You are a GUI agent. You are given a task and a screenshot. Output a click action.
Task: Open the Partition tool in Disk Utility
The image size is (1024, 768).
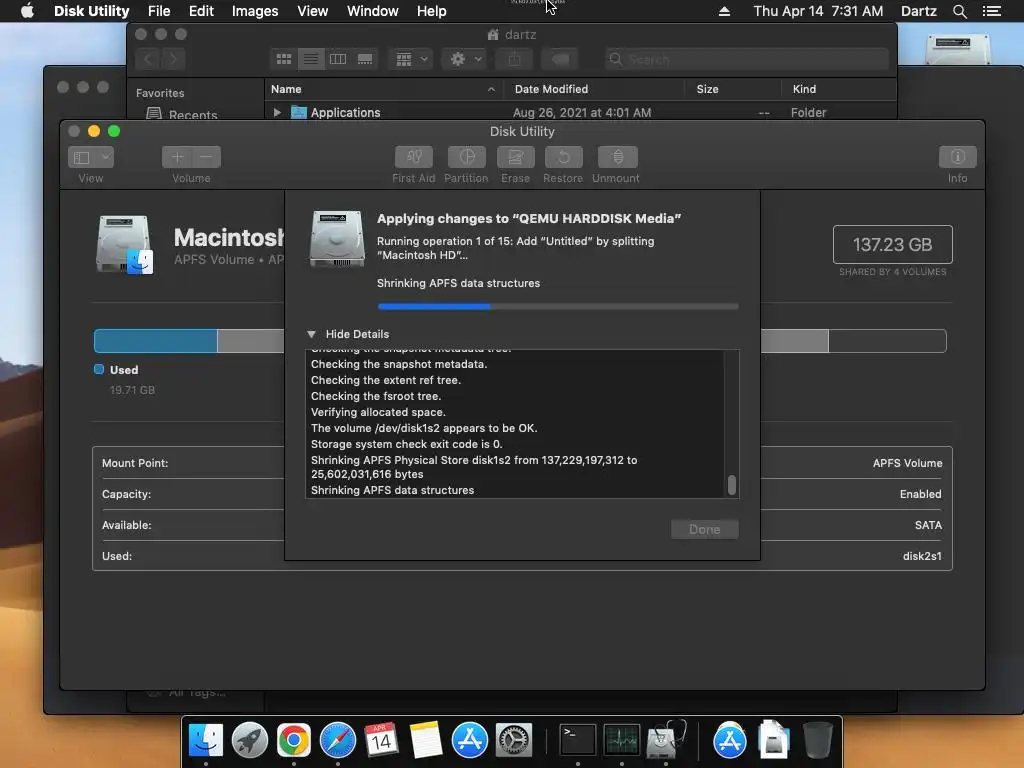[x=466, y=157]
